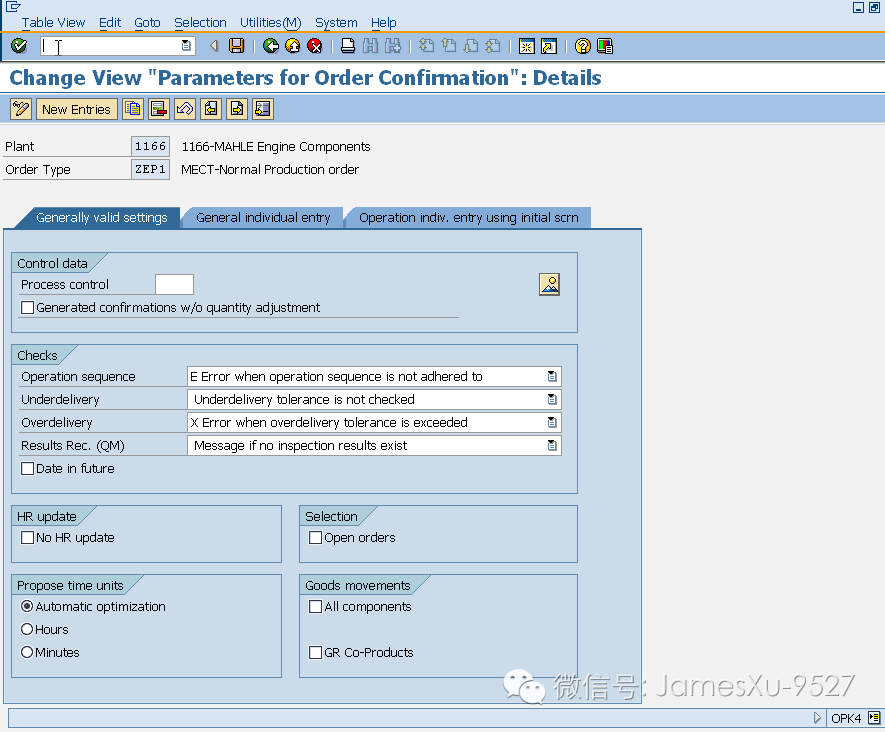Image resolution: width=885 pixels, height=732 pixels.
Task: Click the green Enter checkmark icon
Action: point(19,46)
